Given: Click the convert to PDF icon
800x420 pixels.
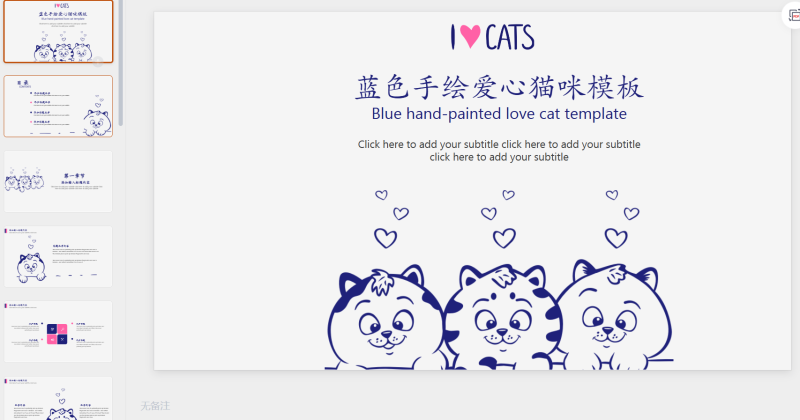Looking at the screenshot, I should pos(793,16).
